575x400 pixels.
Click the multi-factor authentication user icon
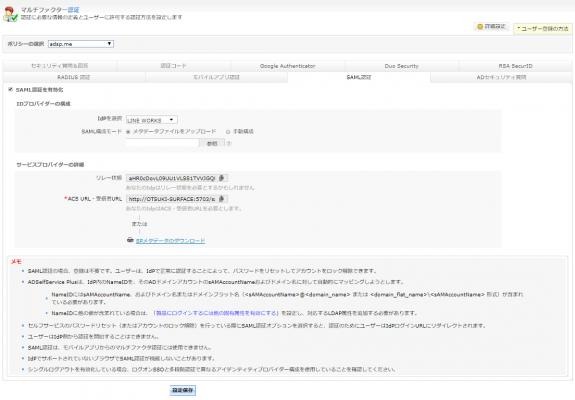coord(10,14)
